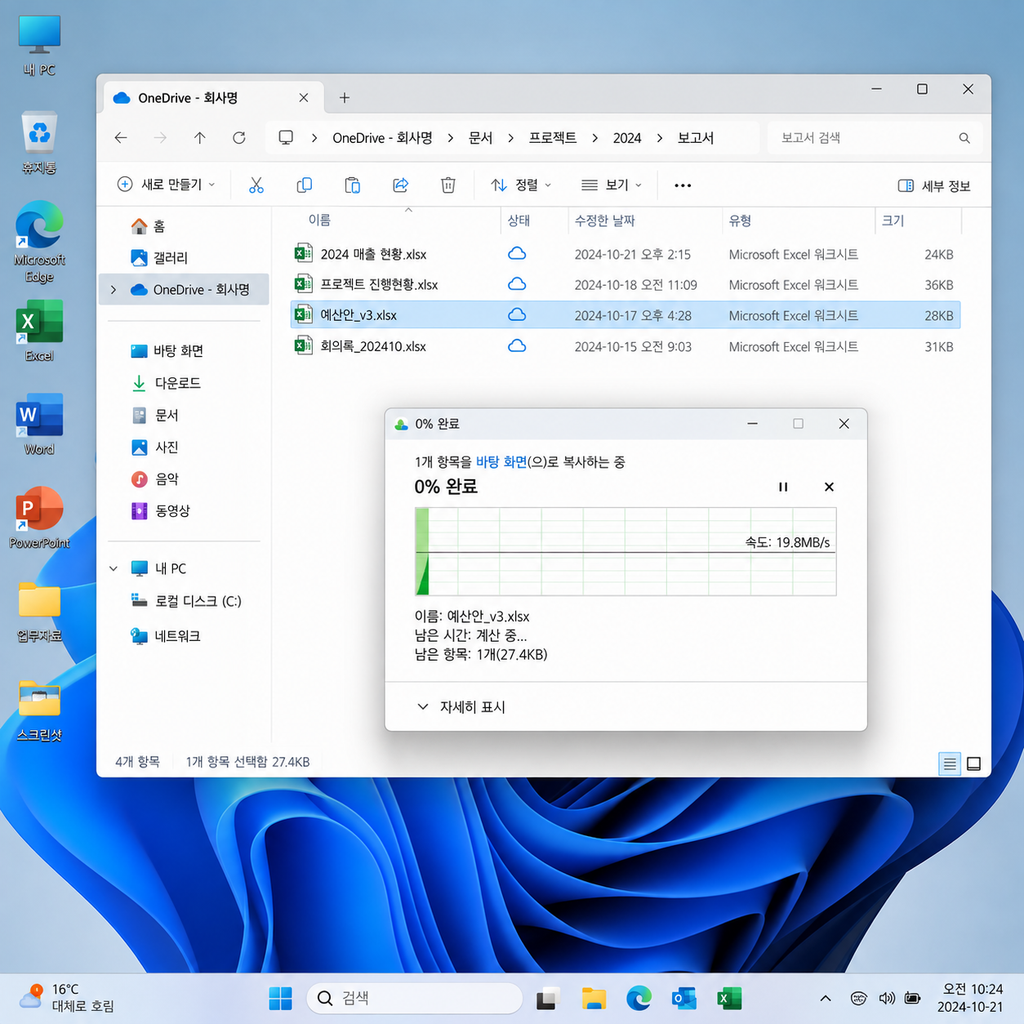
Task: Open the 정렬 sort dropdown
Action: [x=520, y=185]
